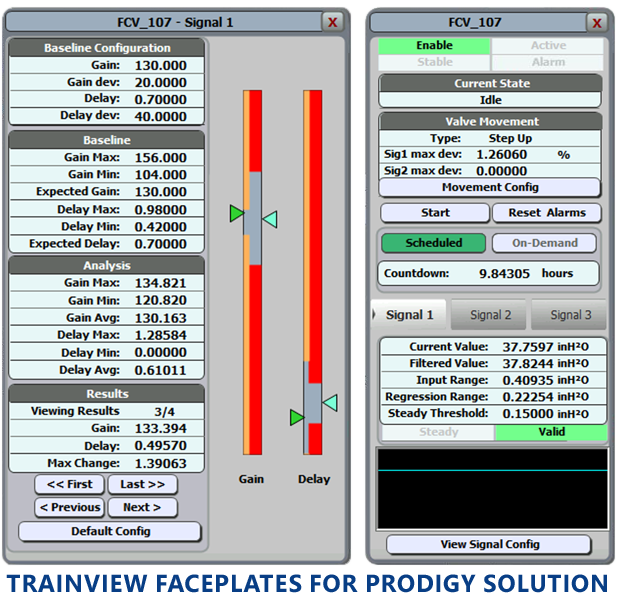Click cyan arrow marker on Delay bar
Image resolution: width=618 pixels, height=606 pixels.
tap(329, 402)
